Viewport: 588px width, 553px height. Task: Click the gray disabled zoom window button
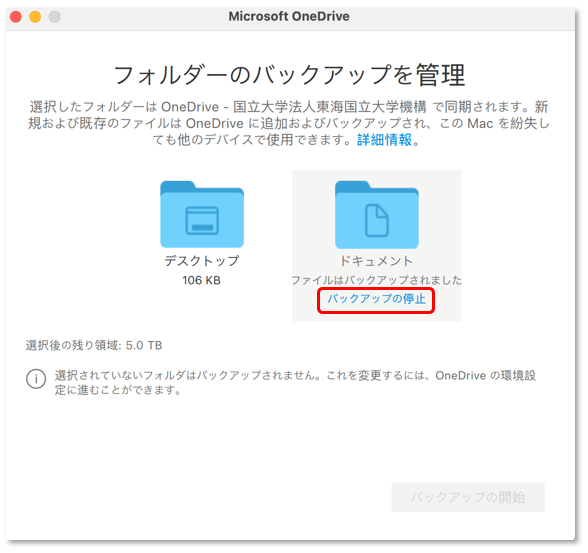[x=55, y=16]
